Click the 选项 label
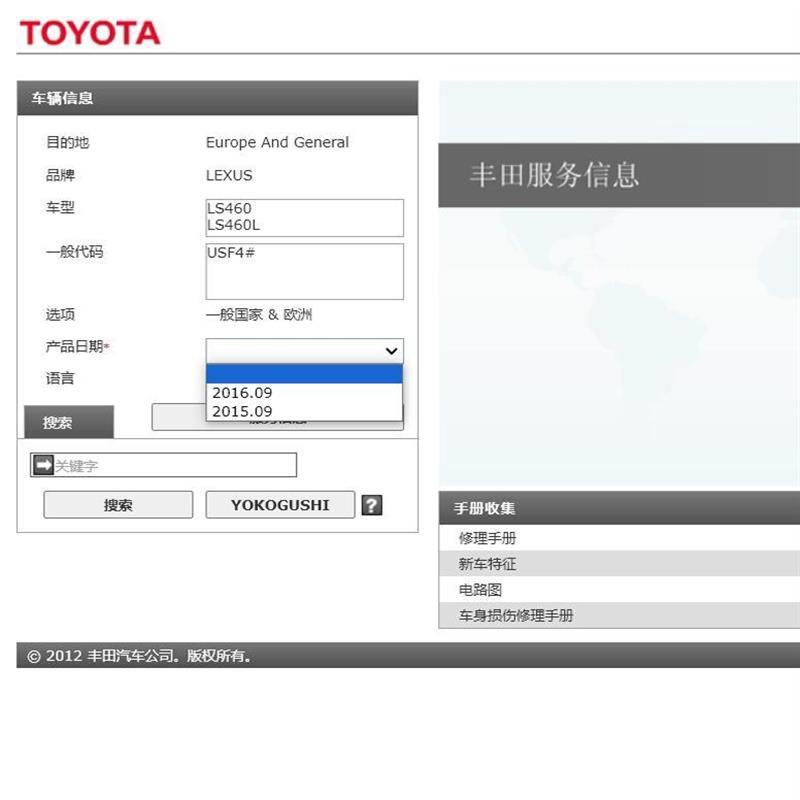This screenshot has width=800, height=800. (60, 314)
